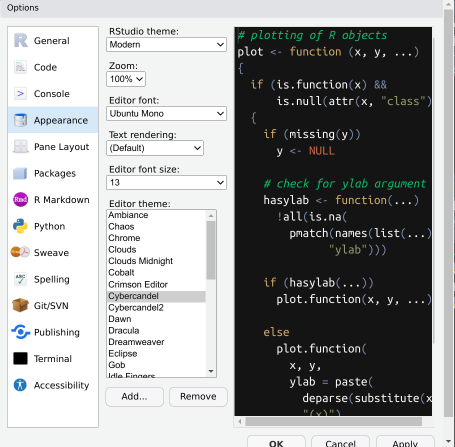
Task: Click the Code section icon
Action: pyautogui.click(x=20, y=67)
